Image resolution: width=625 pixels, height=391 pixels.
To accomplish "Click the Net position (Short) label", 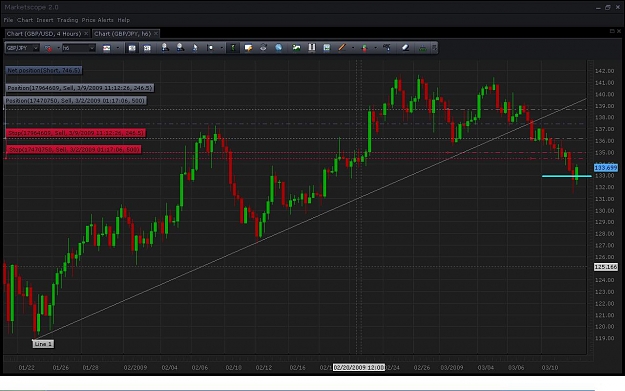I will [x=44, y=70].
